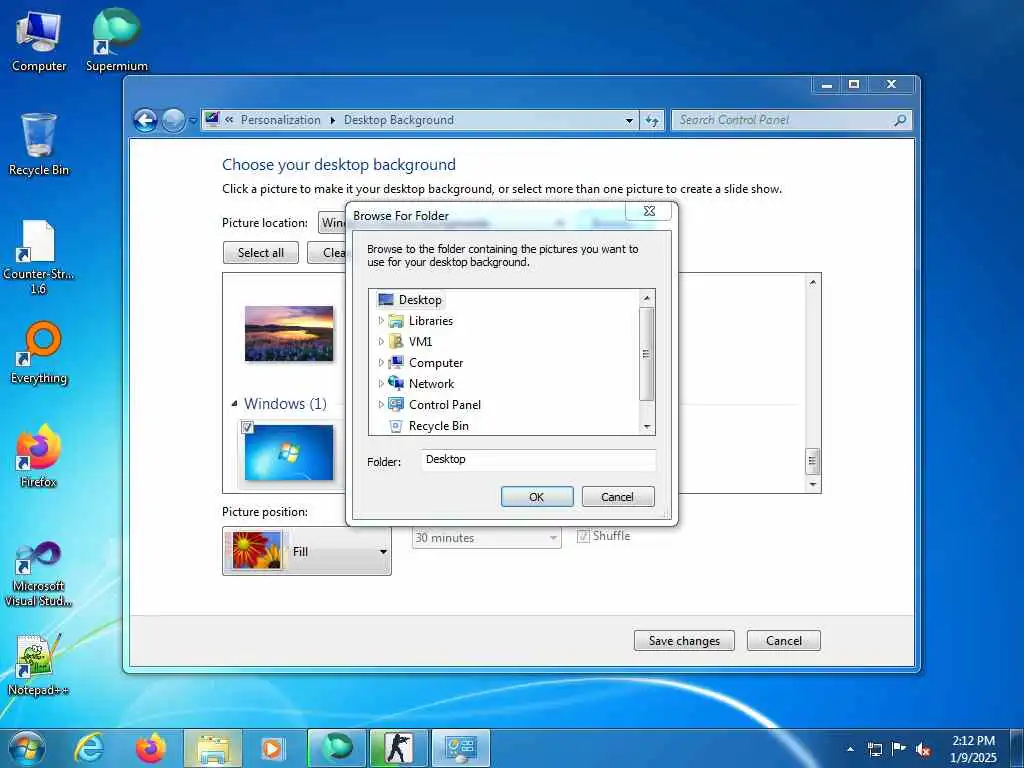Open Windows Explorer from the taskbar
Viewport: 1024px width, 768px height.
[x=213, y=748]
